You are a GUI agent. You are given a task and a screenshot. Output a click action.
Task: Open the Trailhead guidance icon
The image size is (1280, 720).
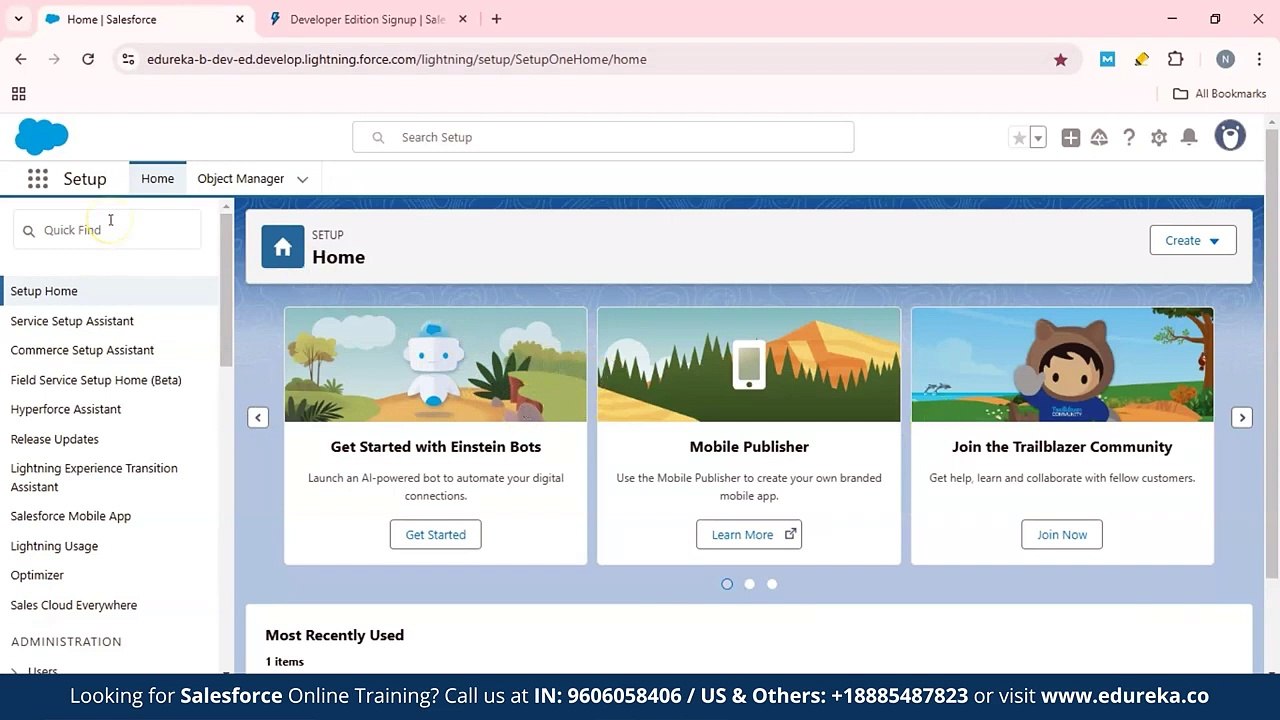[x=1099, y=138]
